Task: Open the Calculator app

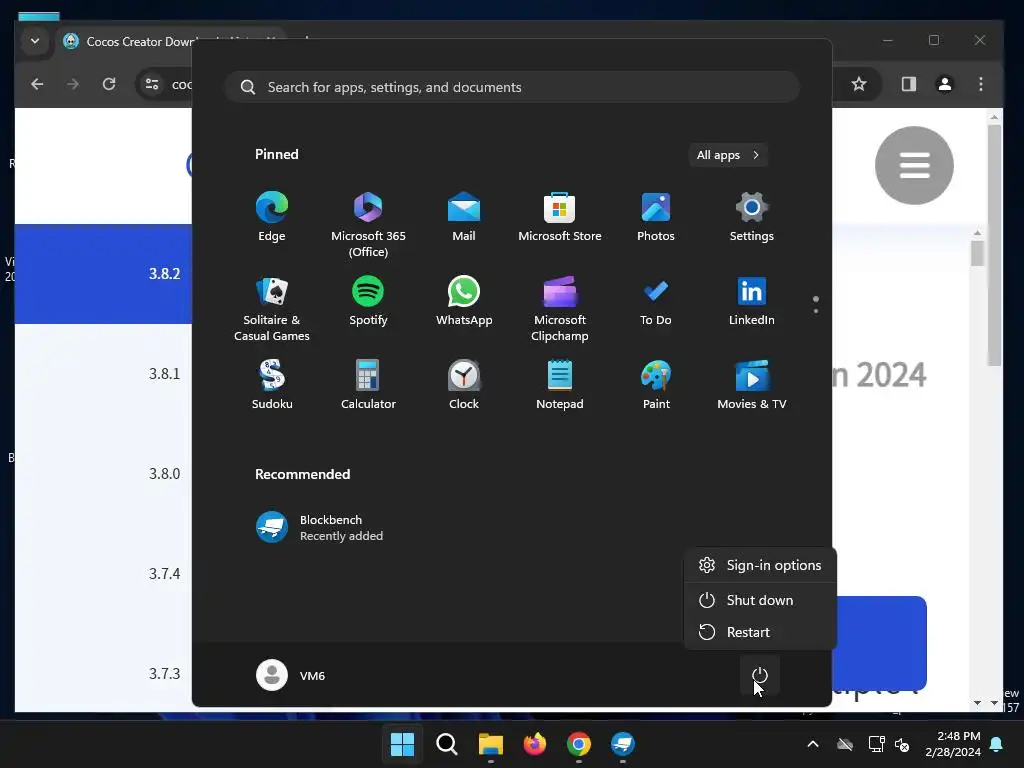Action: point(368,385)
